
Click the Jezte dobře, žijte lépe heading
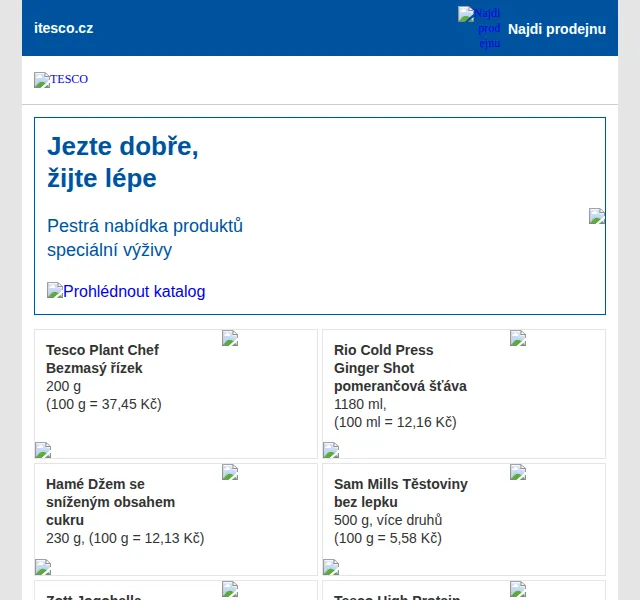tap(123, 162)
